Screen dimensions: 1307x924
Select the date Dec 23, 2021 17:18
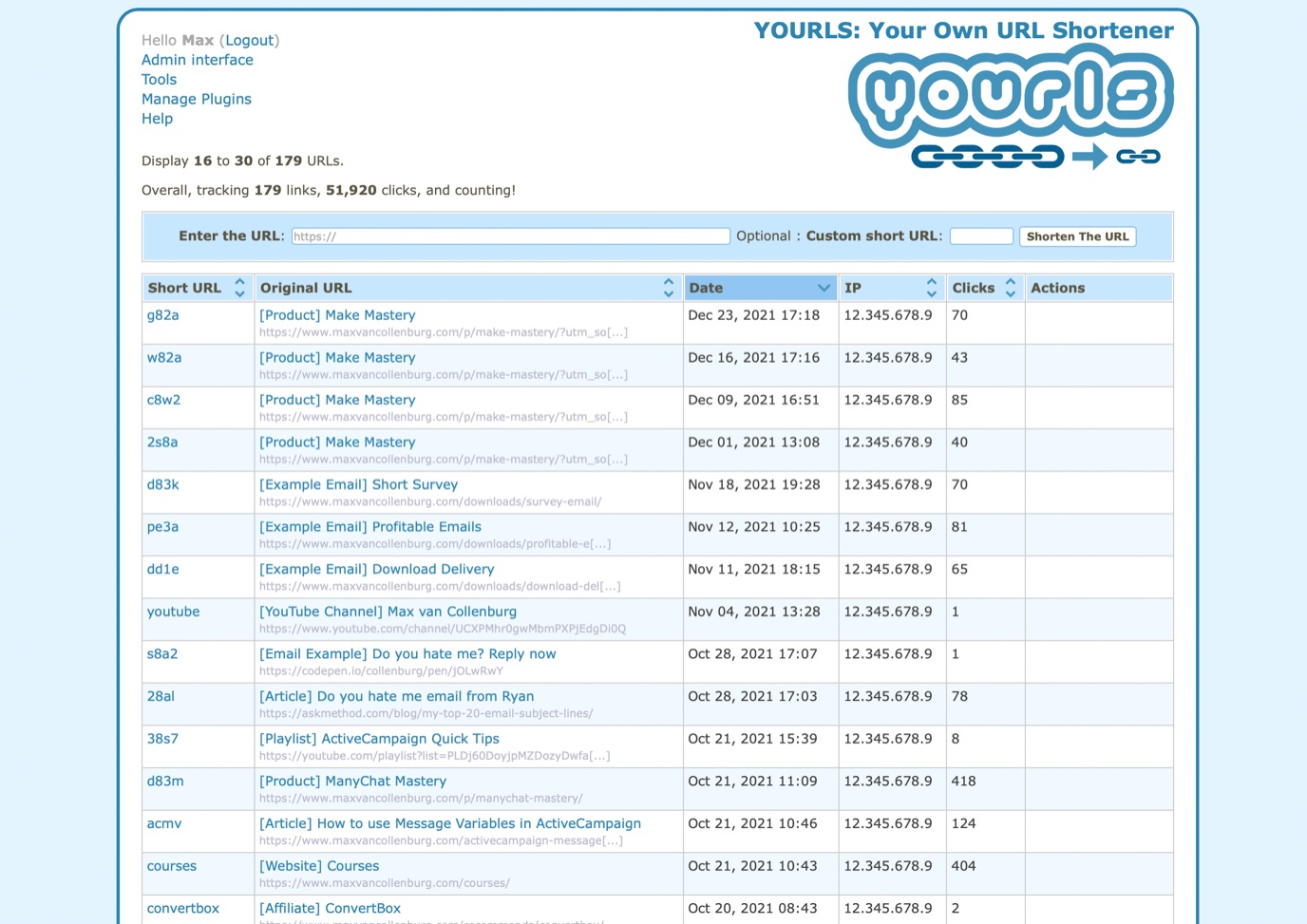(x=753, y=315)
